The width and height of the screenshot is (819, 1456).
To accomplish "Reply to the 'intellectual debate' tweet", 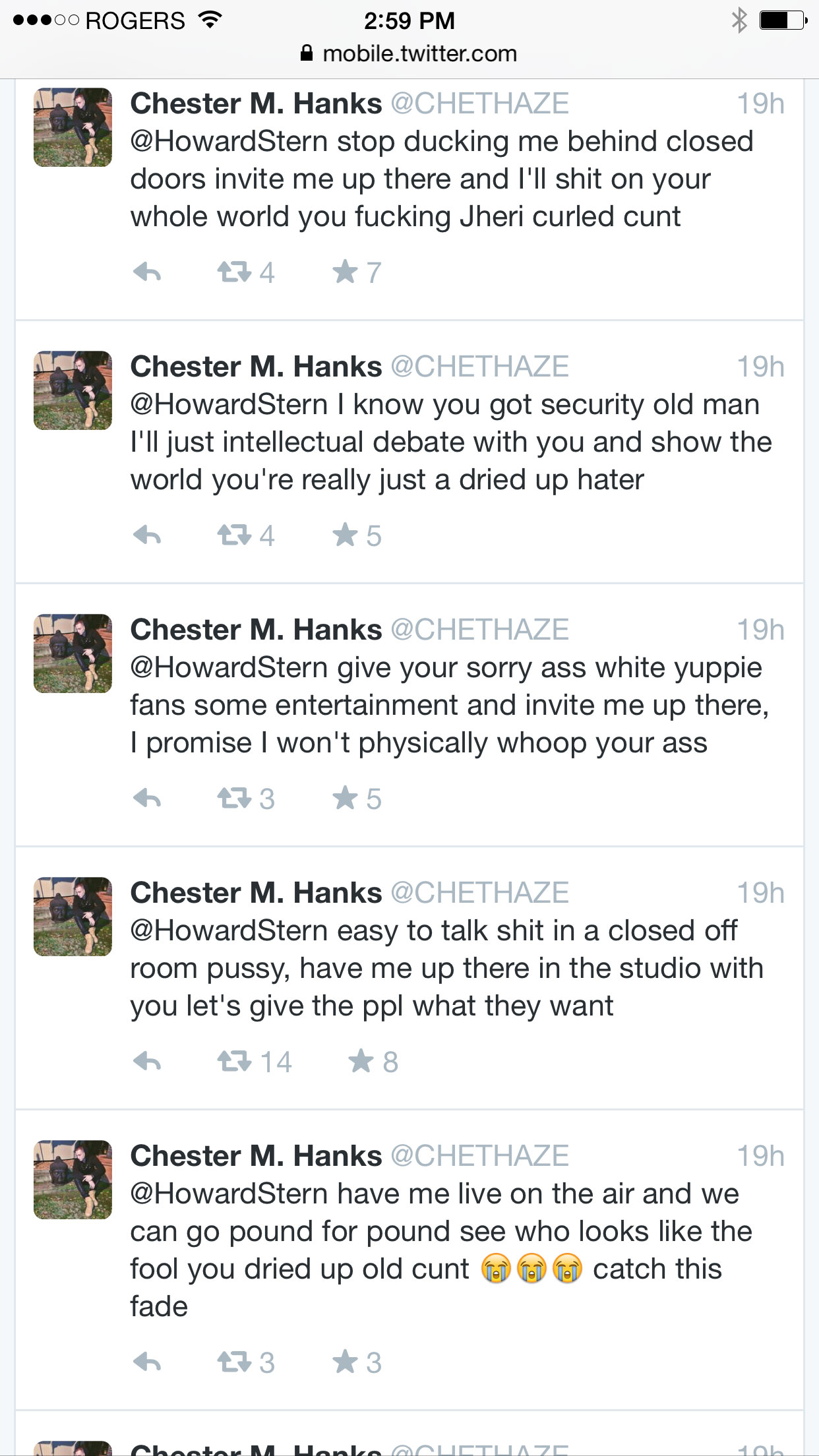I will click(147, 535).
